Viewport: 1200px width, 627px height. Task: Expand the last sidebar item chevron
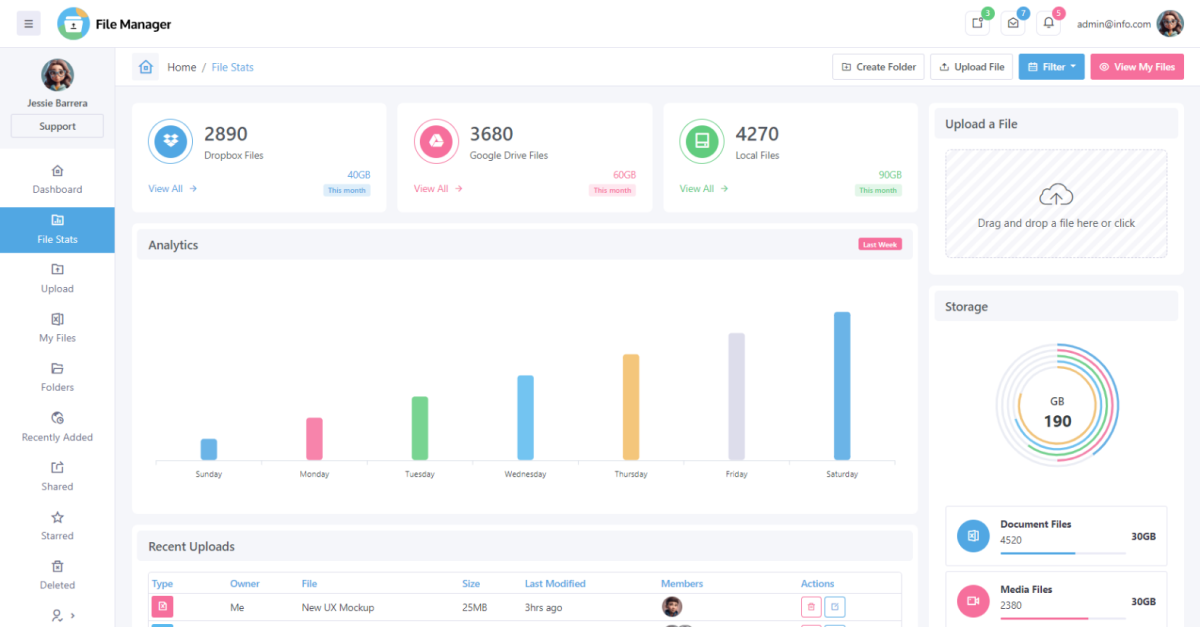pos(72,616)
